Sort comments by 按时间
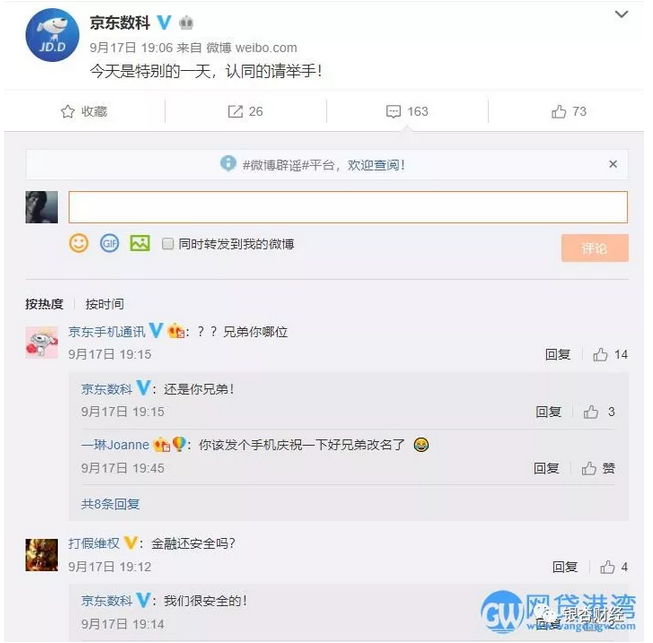Screen dimensions: 653x643 point(105,304)
